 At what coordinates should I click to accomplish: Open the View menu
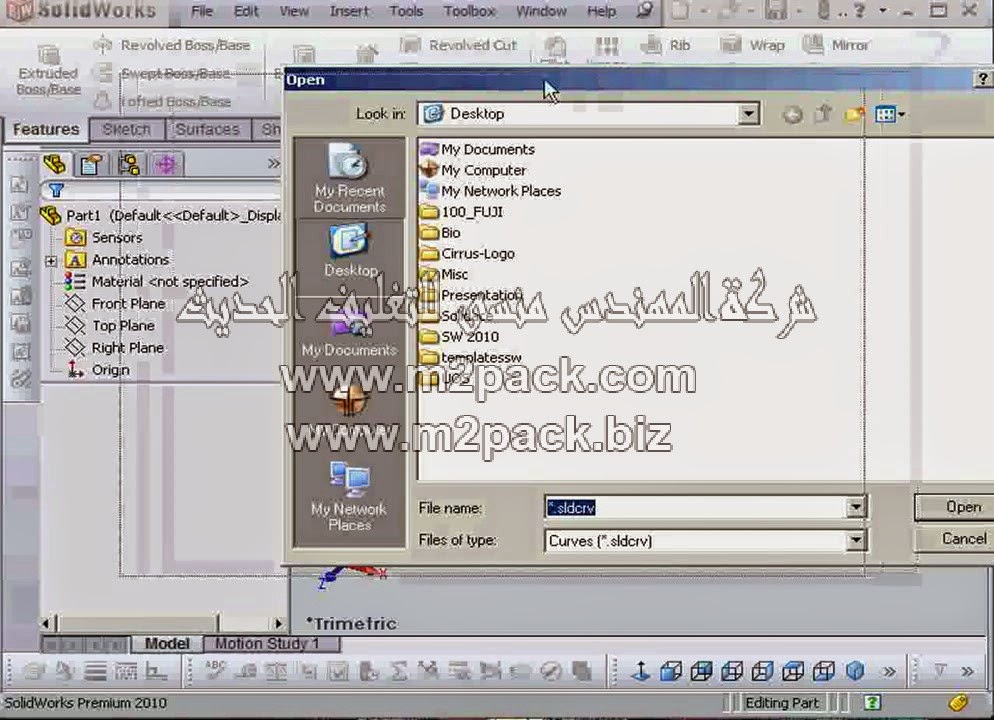point(294,11)
